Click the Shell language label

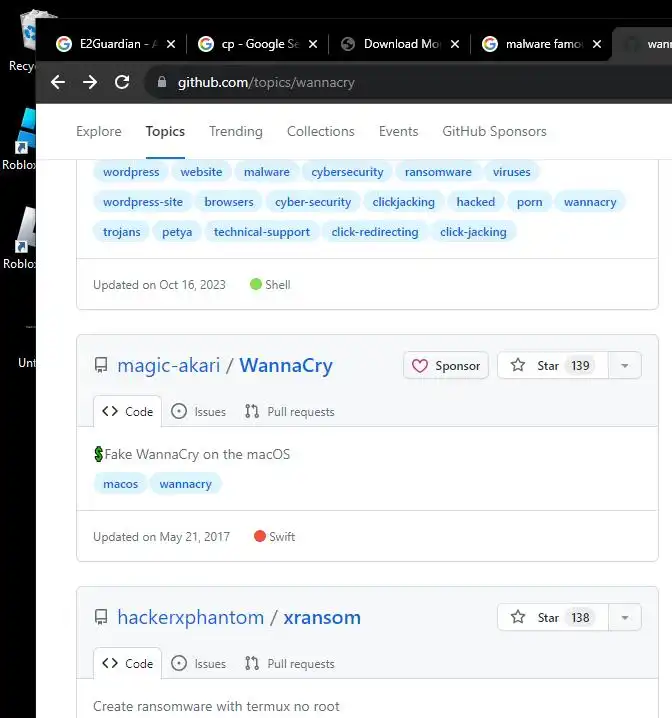(277, 285)
